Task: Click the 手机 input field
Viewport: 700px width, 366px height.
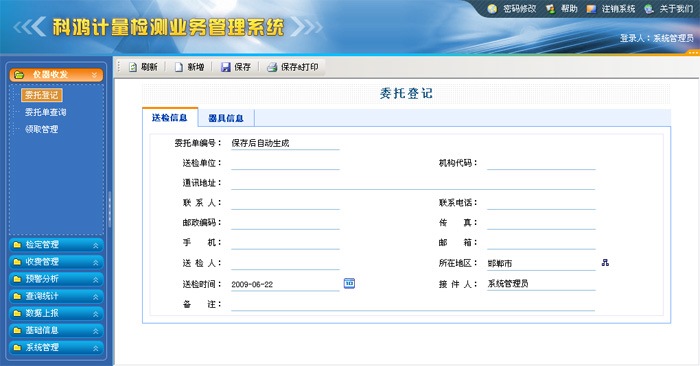Action: [x=285, y=243]
